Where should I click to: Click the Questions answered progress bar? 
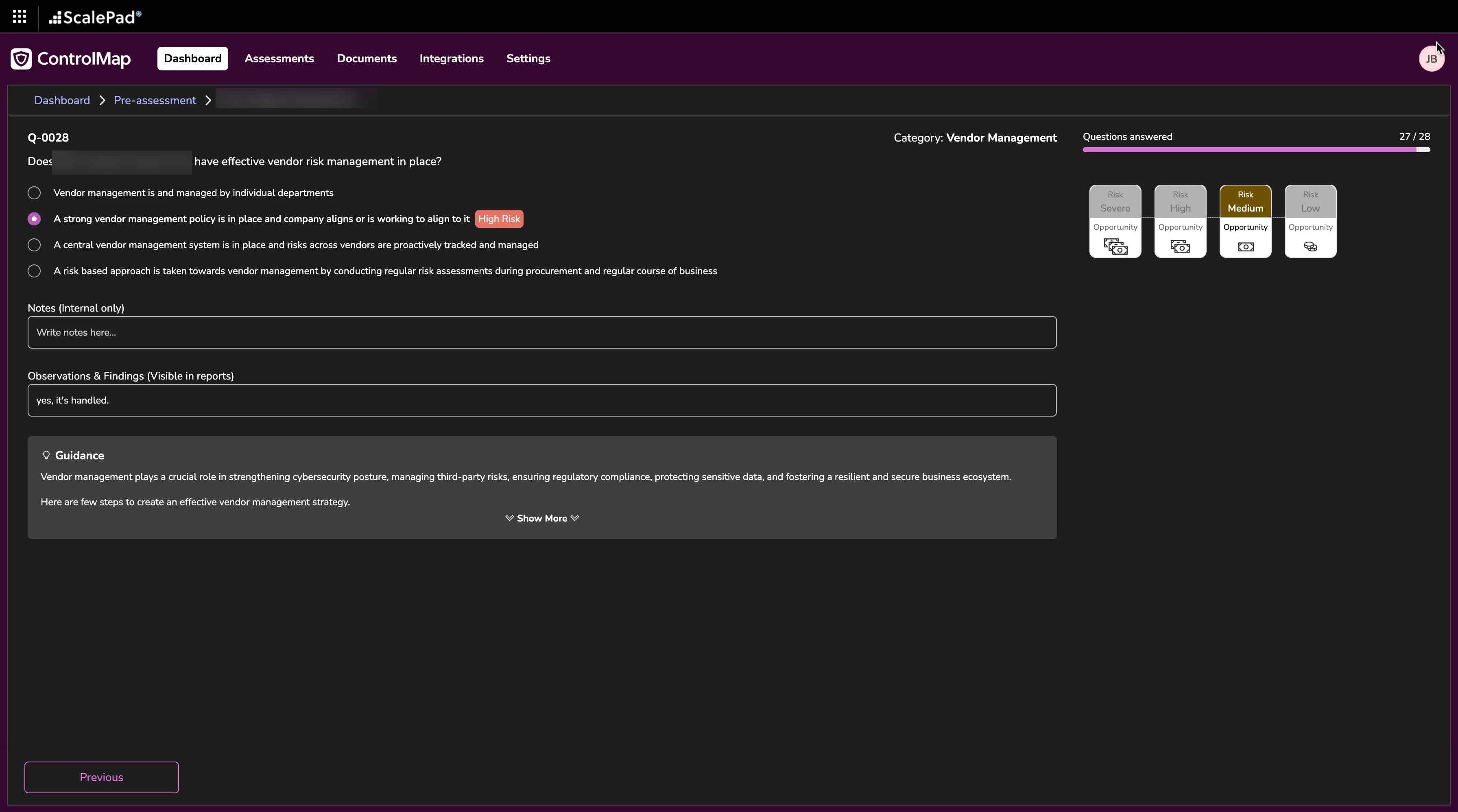pos(1256,150)
